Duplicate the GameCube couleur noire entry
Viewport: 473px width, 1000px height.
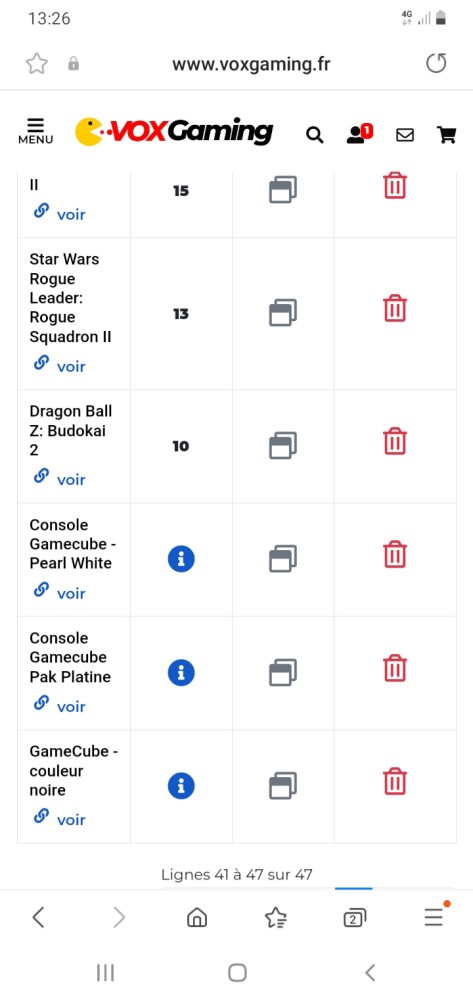pyautogui.click(x=283, y=785)
